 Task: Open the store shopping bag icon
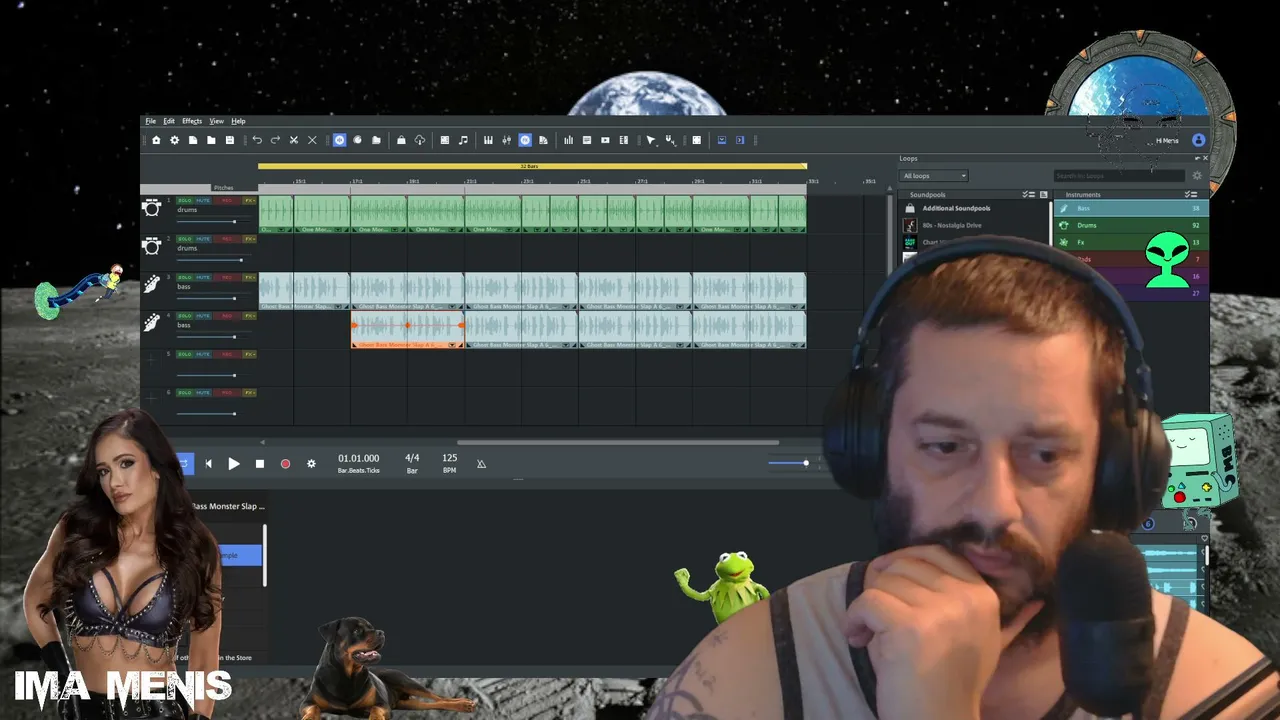401,140
